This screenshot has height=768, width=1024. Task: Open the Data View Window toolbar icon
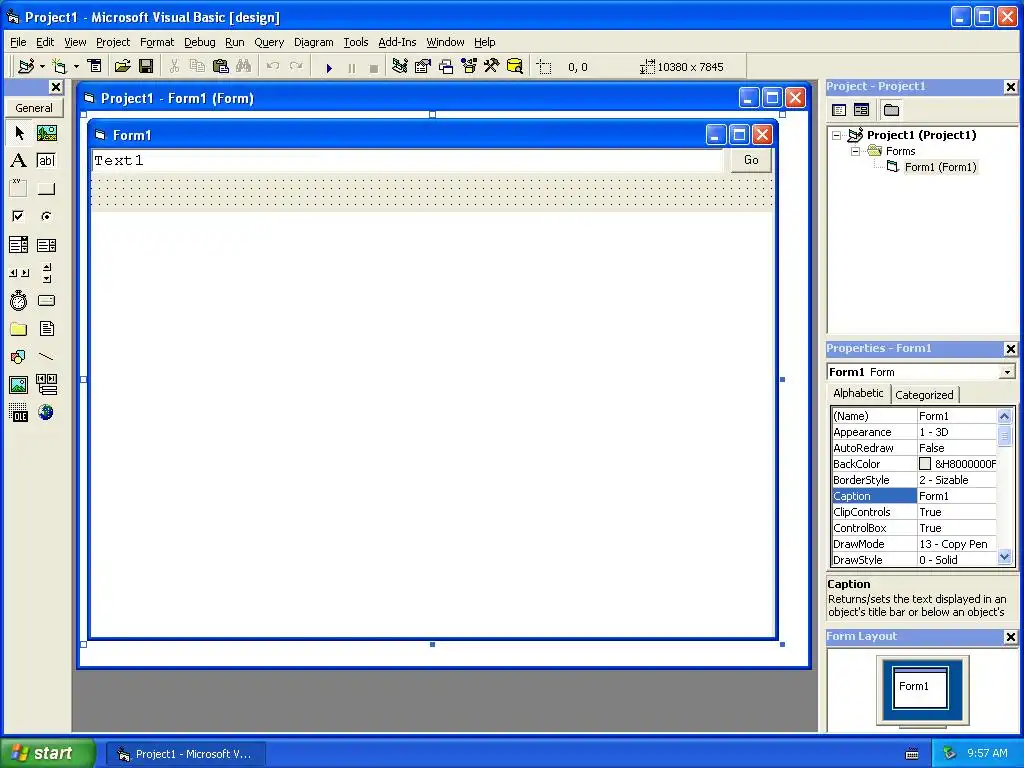click(x=515, y=66)
